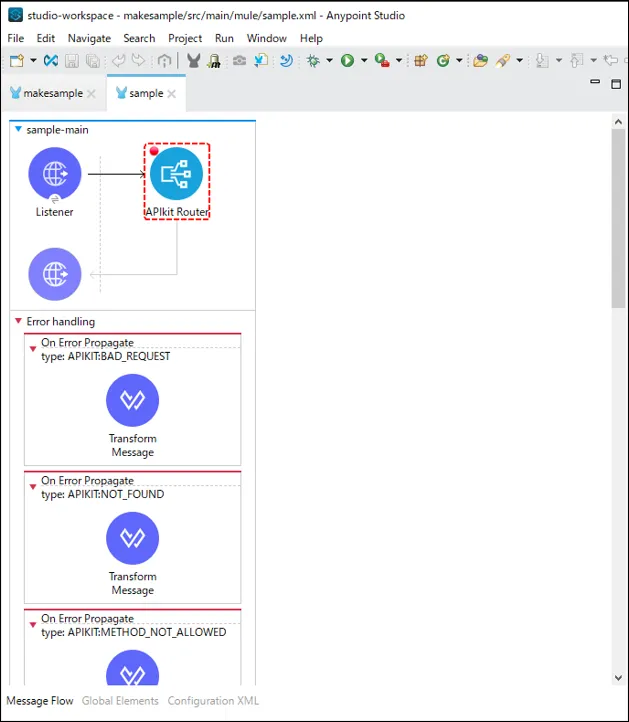Switch to the Configuration XML view tab
The image size is (629, 722).
pos(213,701)
